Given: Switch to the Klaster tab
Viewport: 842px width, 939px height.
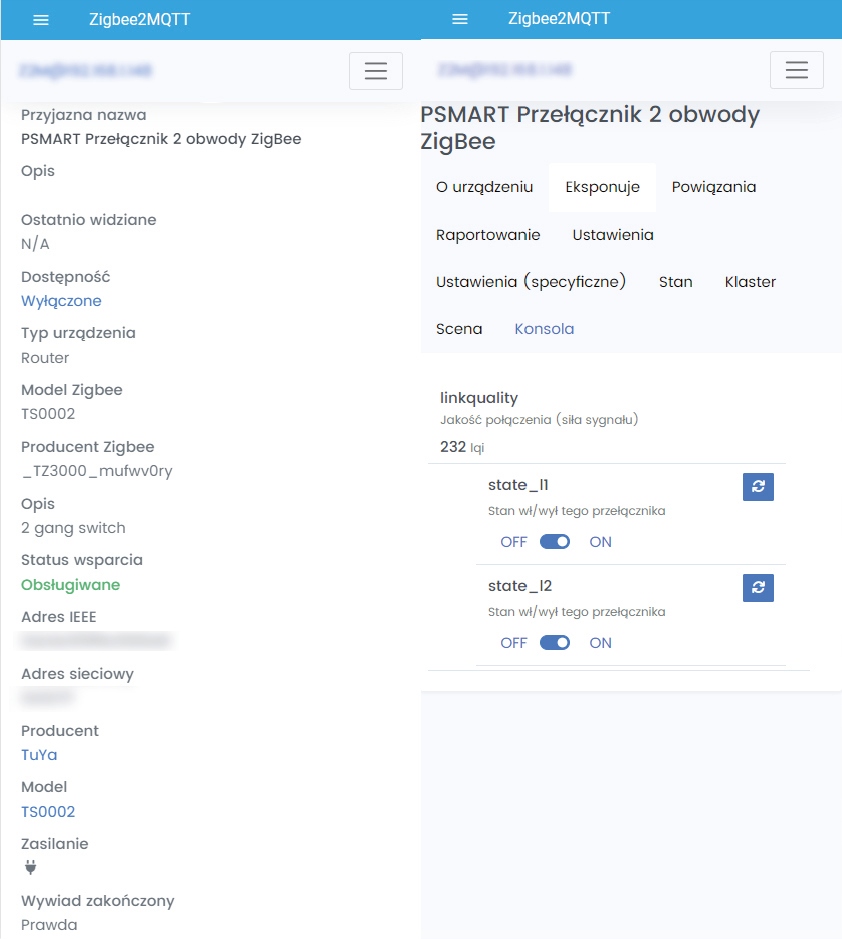Looking at the screenshot, I should click(x=750, y=282).
